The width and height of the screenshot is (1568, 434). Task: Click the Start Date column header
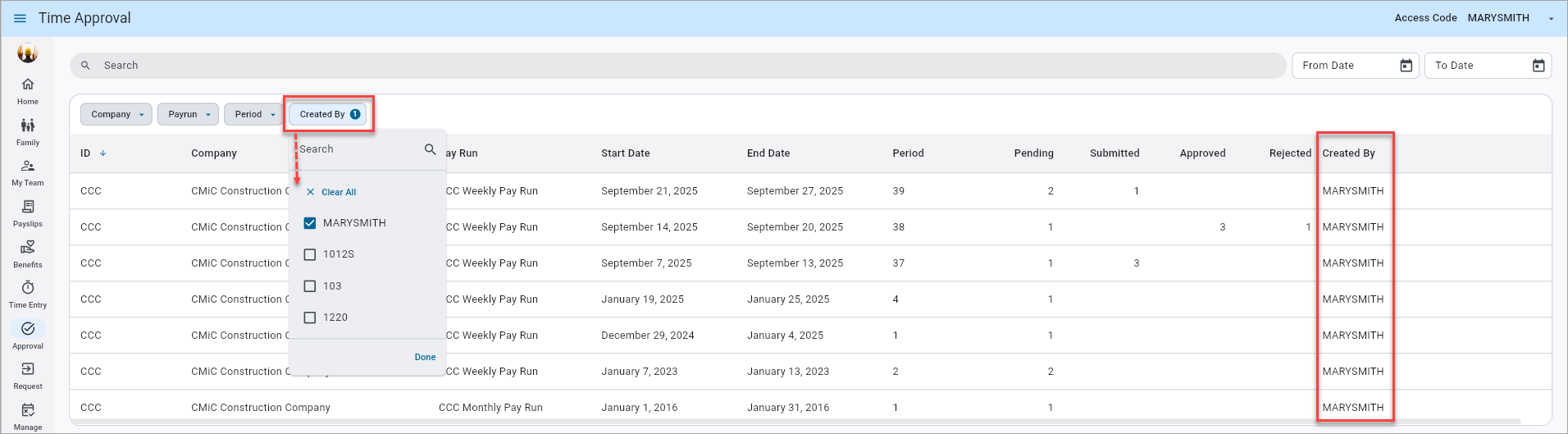point(625,153)
